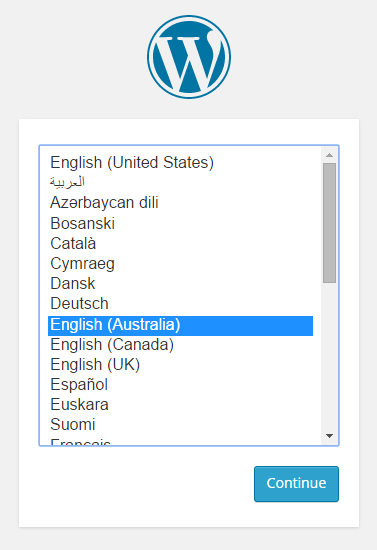Select Azərbaycan dili from list
Screen dimensions: 377x550
pyautogui.click(x=180, y=202)
